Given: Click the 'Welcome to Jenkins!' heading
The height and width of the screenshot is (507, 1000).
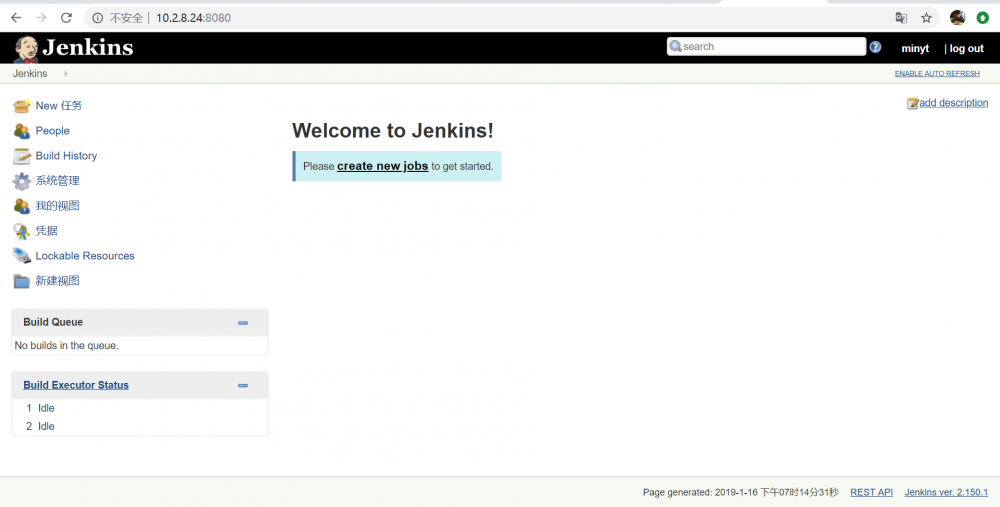Looking at the screenshot, I should (393, 131).
